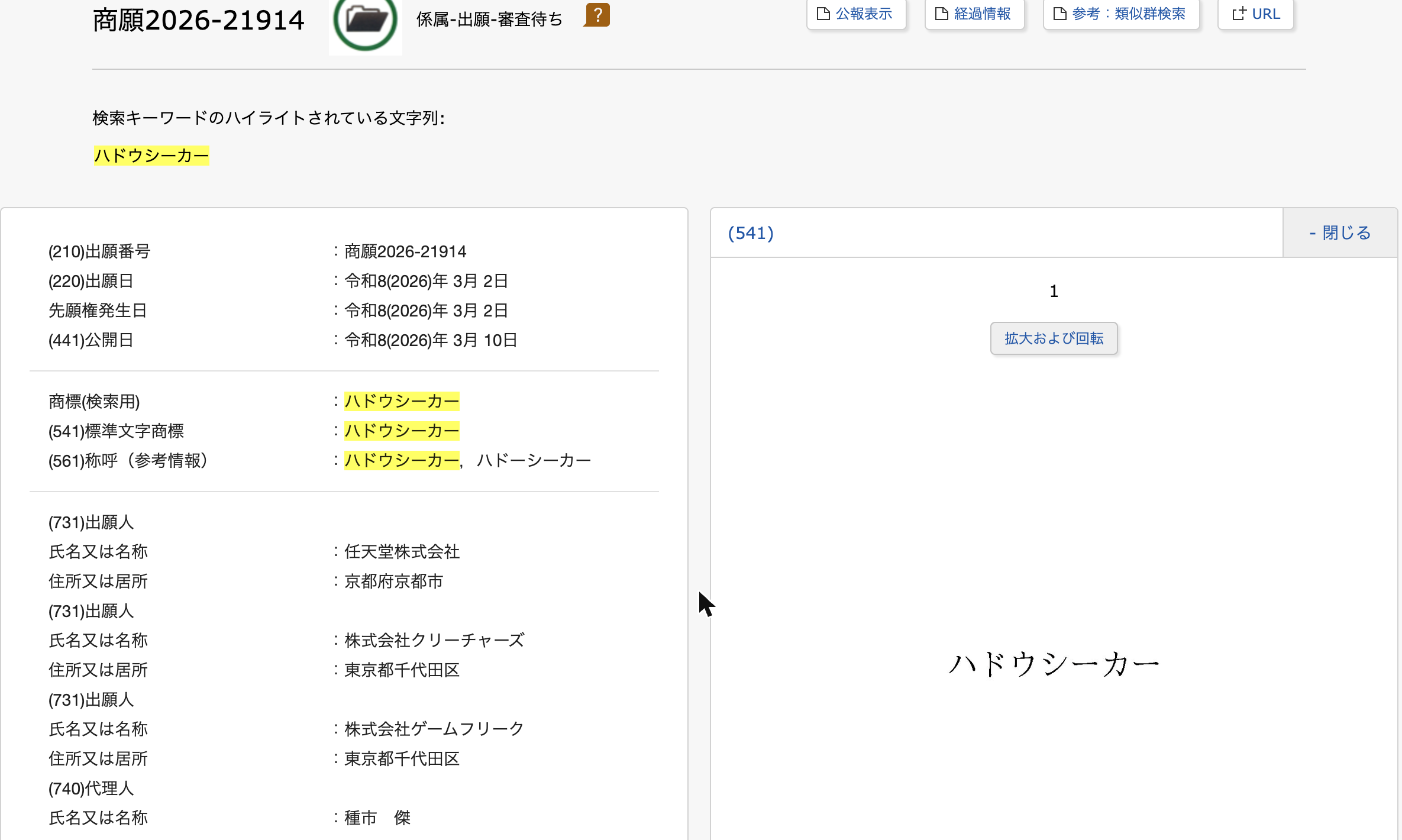Click the green open-folder status icon
This screenshot has height=840, width=1402.
pos(365,21)
